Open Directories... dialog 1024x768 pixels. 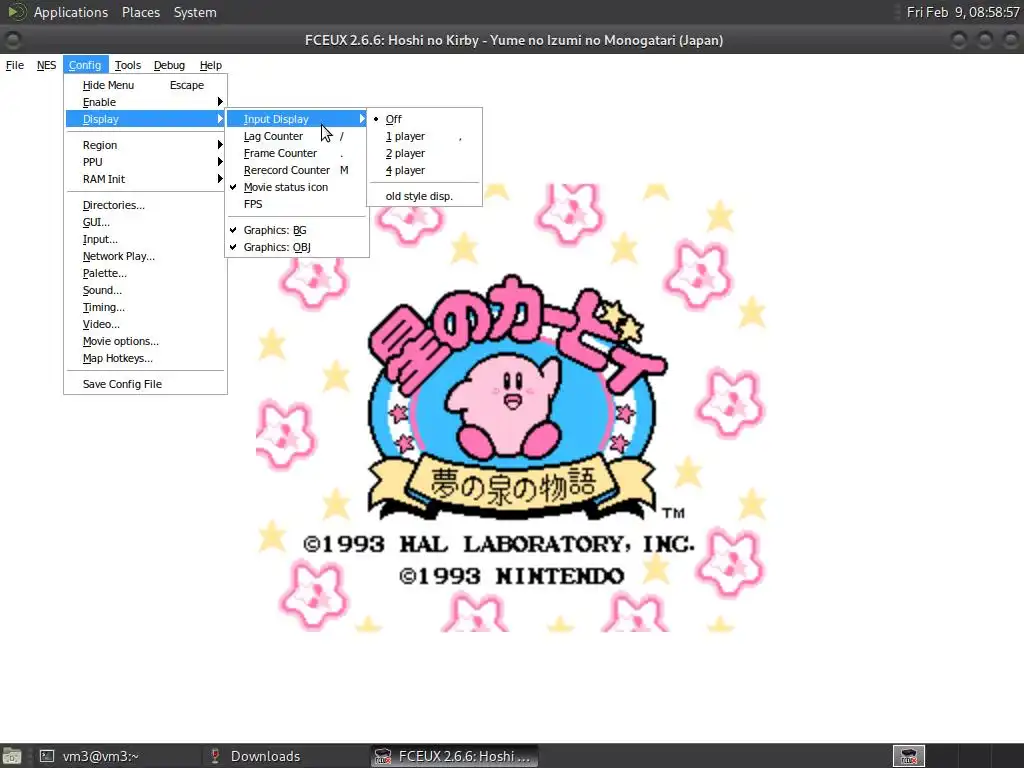[x=145, y=205]
